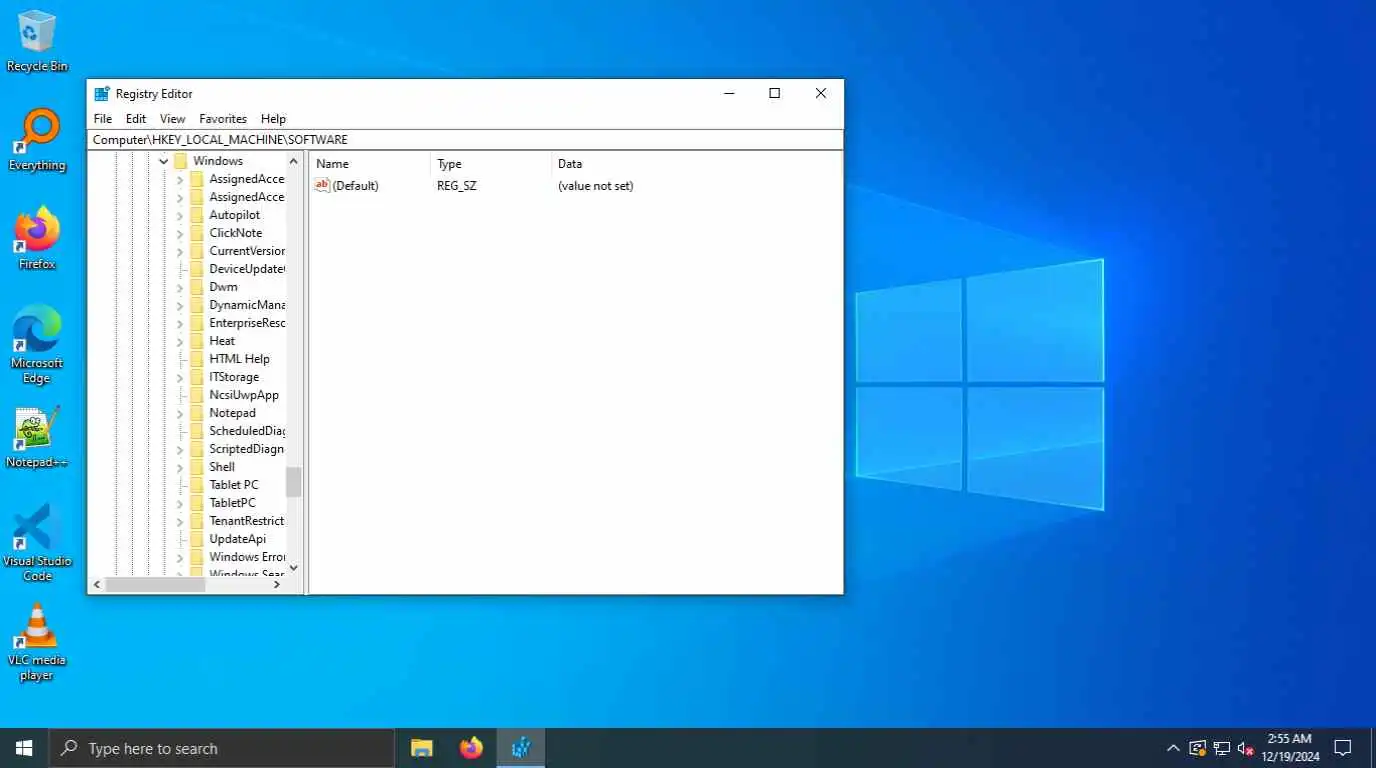Open the Firefox desktop shortcut
Image resolution: width=1376 pixels, height=768 pixels.
37,238
